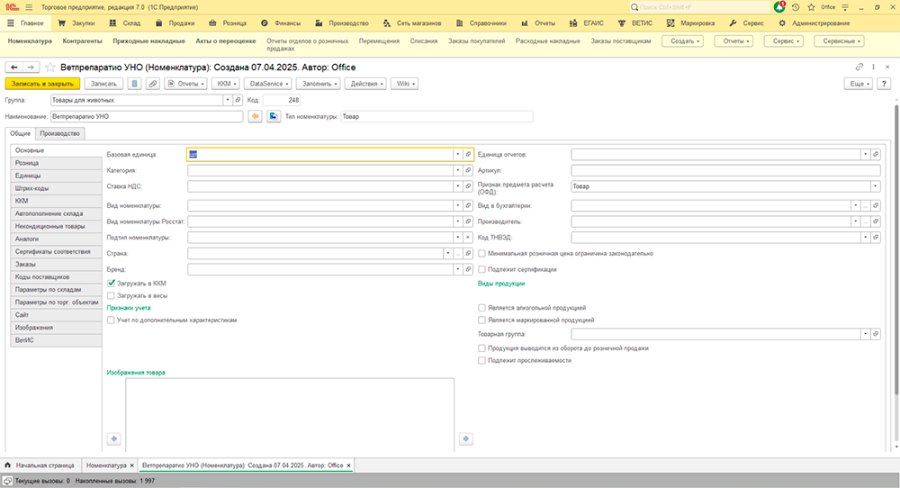Click the blue icon button beside Наименование
Screen dimensions: 900x488
pos(273,117)
